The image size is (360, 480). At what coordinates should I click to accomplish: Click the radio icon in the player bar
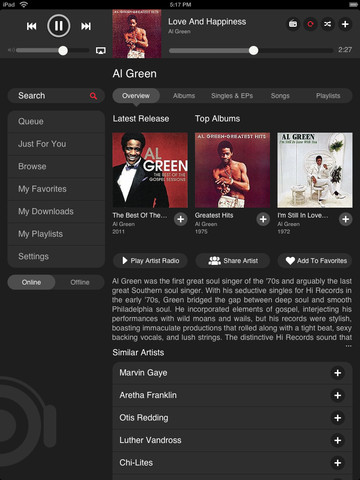coord(293,24)
